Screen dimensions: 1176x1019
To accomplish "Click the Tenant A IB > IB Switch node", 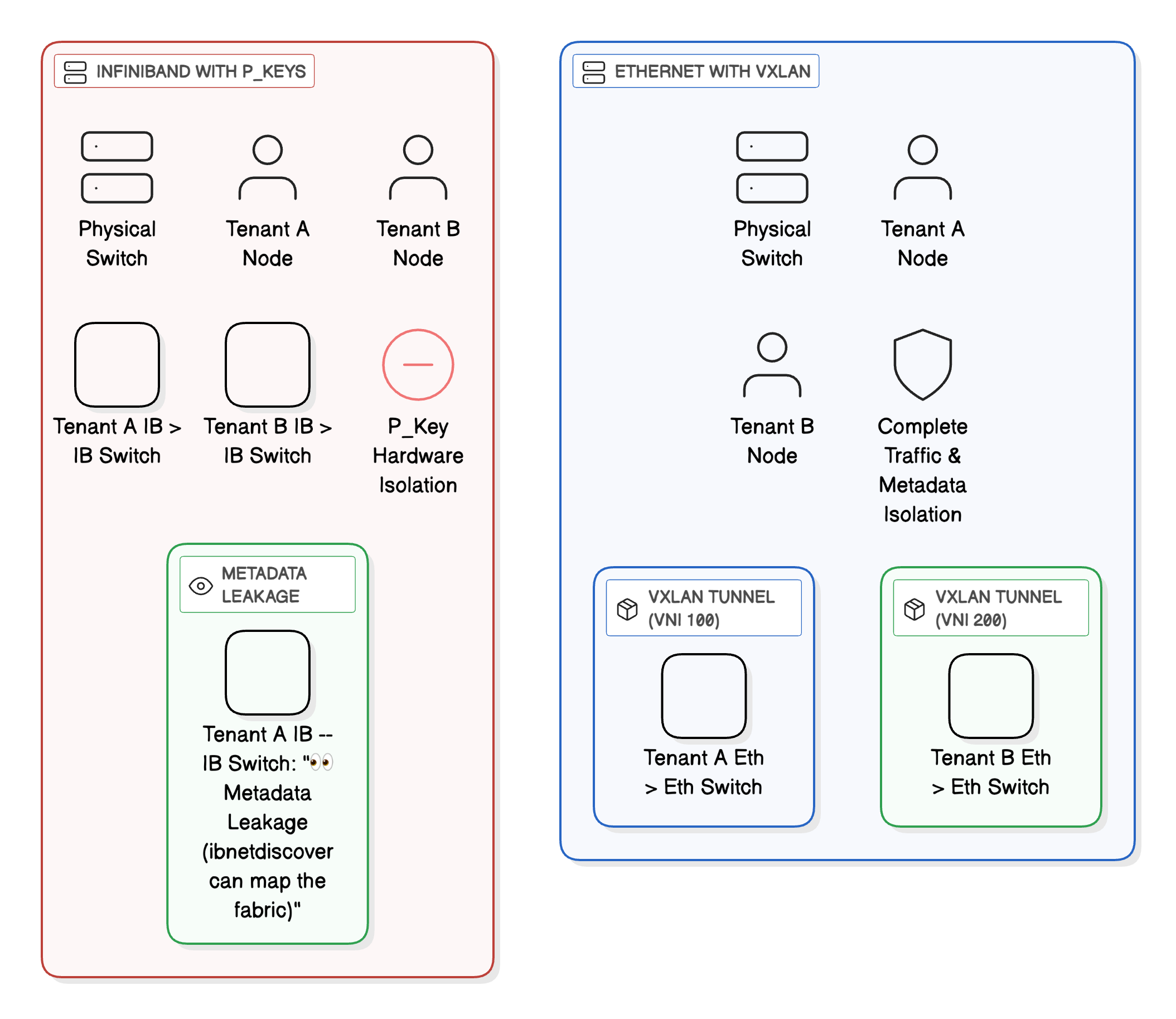I will point(117,364).
